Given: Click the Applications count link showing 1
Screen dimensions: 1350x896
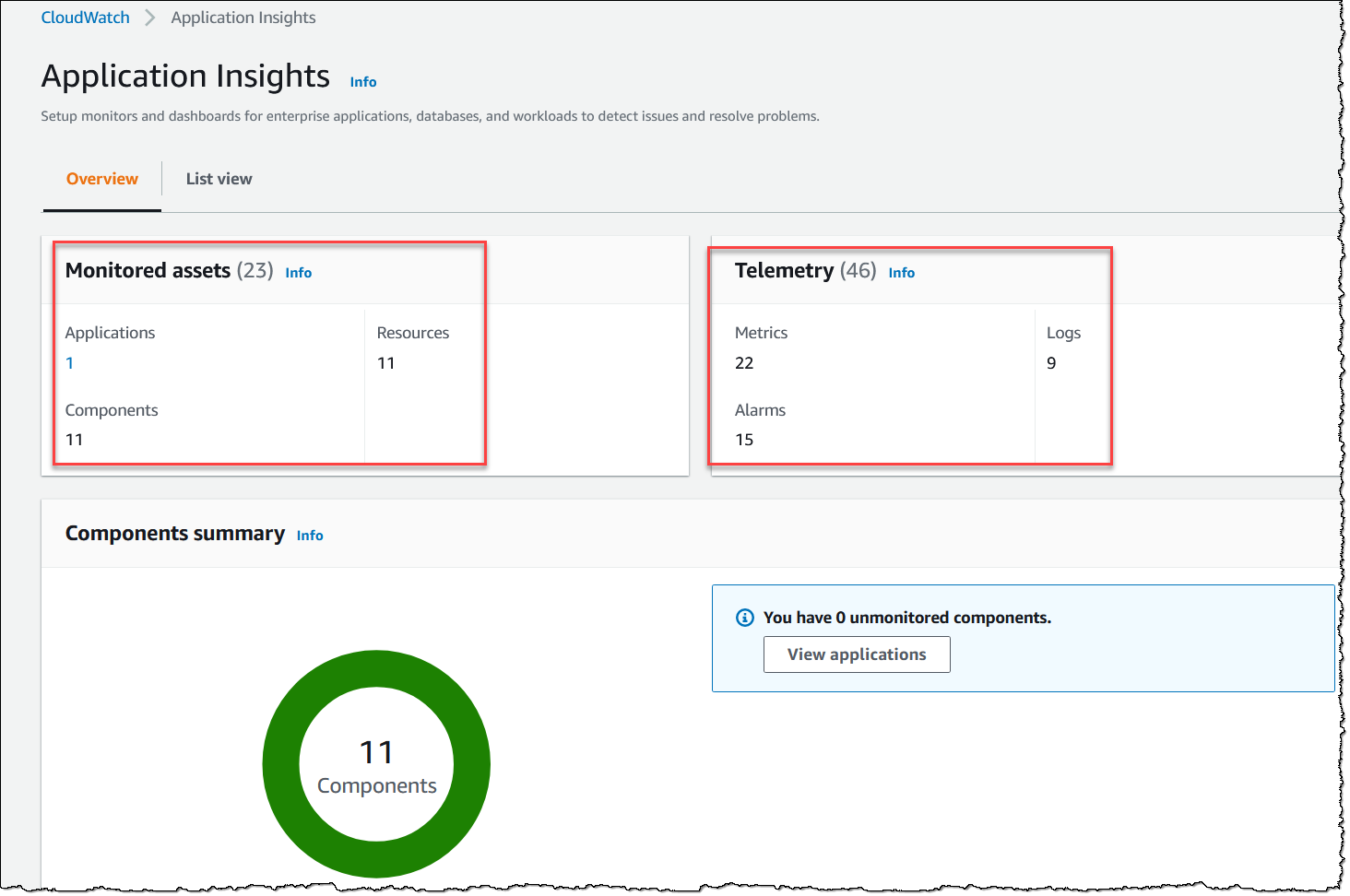Looking at the screenshot, I should 69,362.
